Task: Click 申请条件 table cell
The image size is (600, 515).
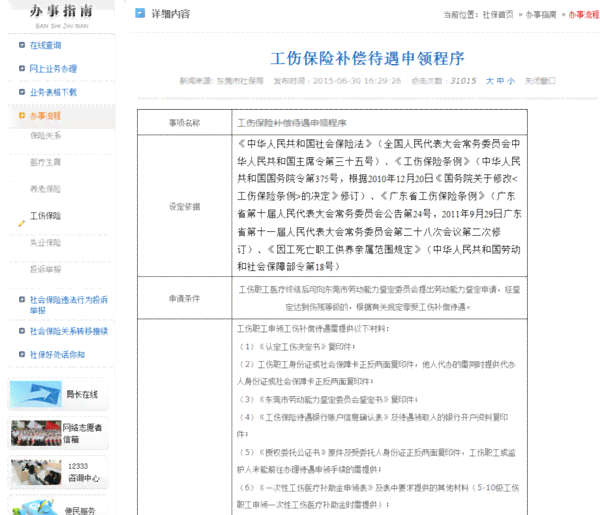Action: point(184,298)
